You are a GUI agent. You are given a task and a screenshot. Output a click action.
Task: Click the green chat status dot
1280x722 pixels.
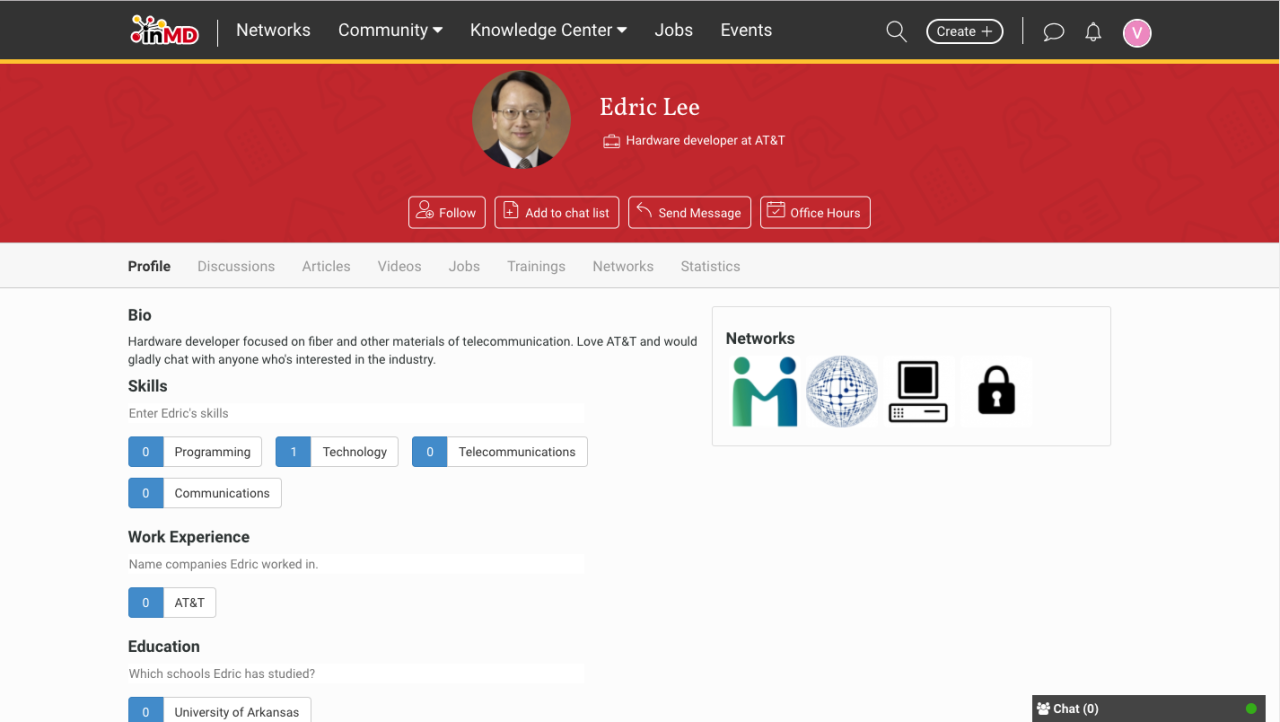(1251, 709)
